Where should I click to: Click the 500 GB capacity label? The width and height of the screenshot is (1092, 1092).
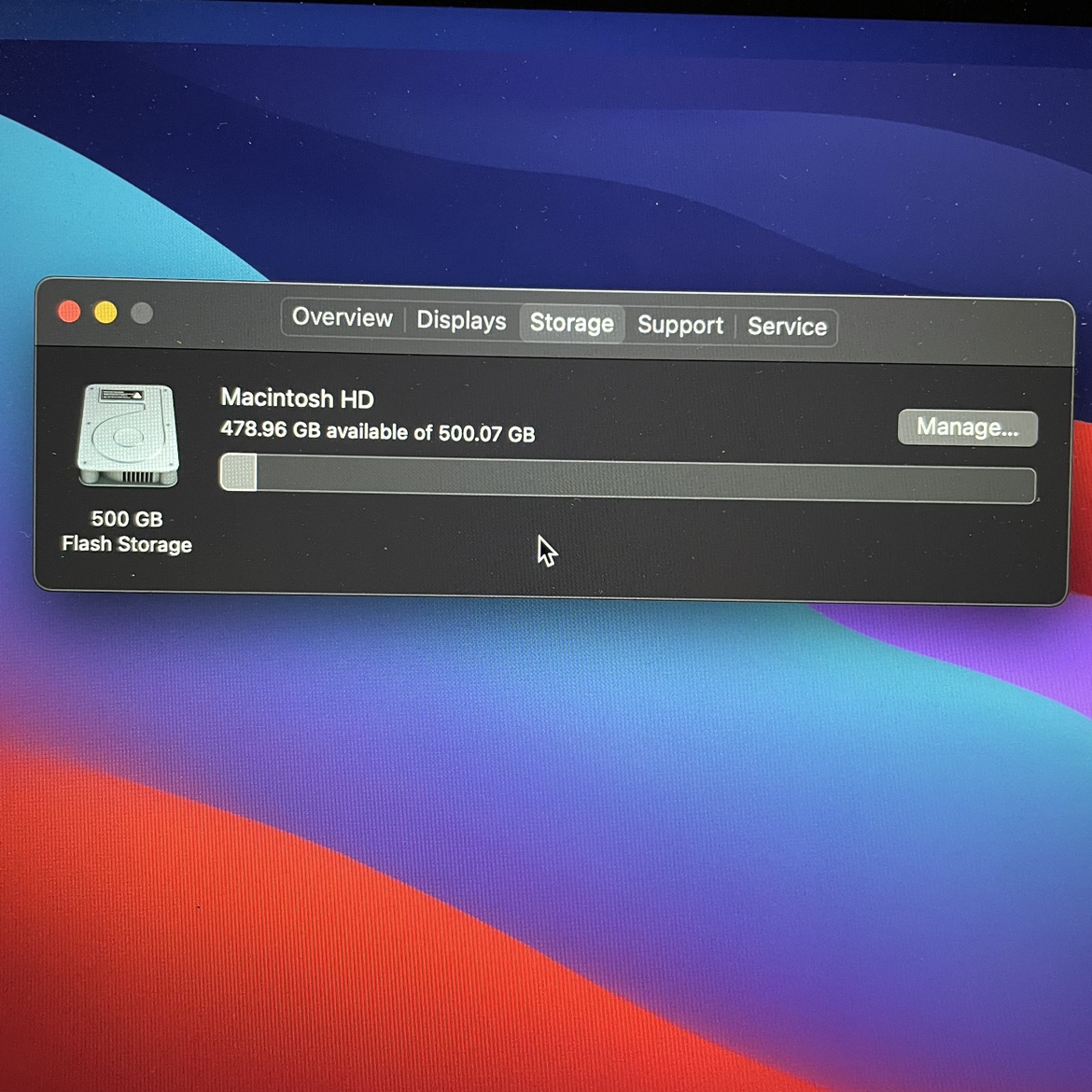point(127,519)
